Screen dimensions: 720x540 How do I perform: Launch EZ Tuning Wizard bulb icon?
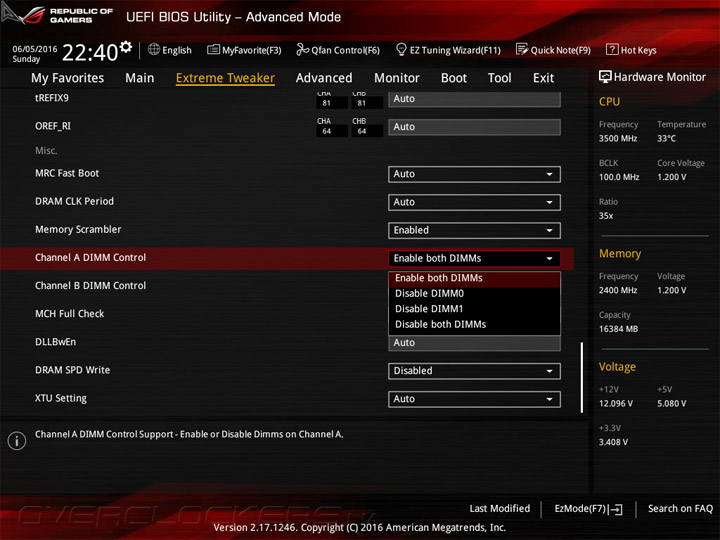point(401,49)
